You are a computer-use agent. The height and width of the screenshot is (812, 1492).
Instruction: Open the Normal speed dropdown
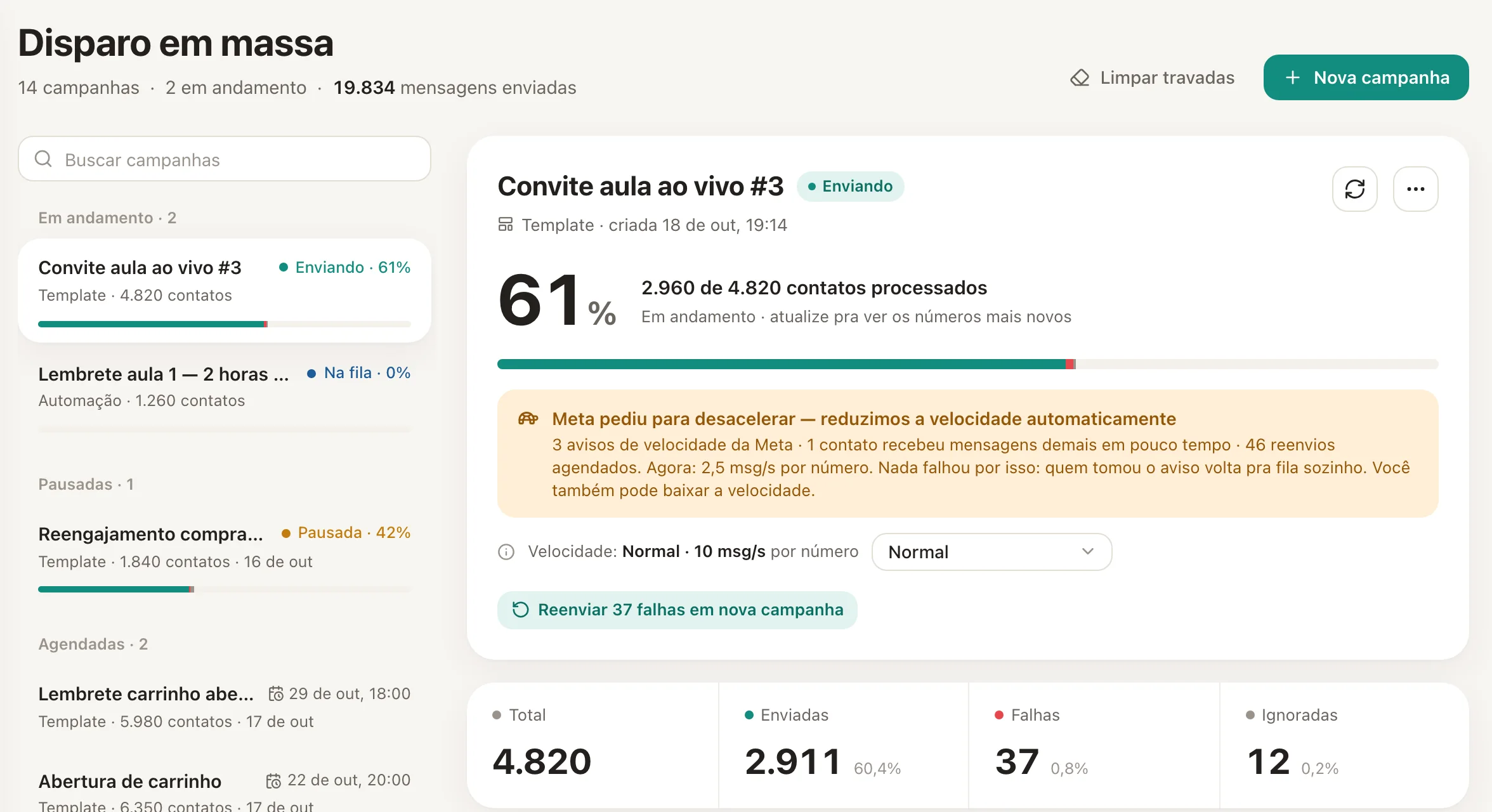click(x=991, y=552)
